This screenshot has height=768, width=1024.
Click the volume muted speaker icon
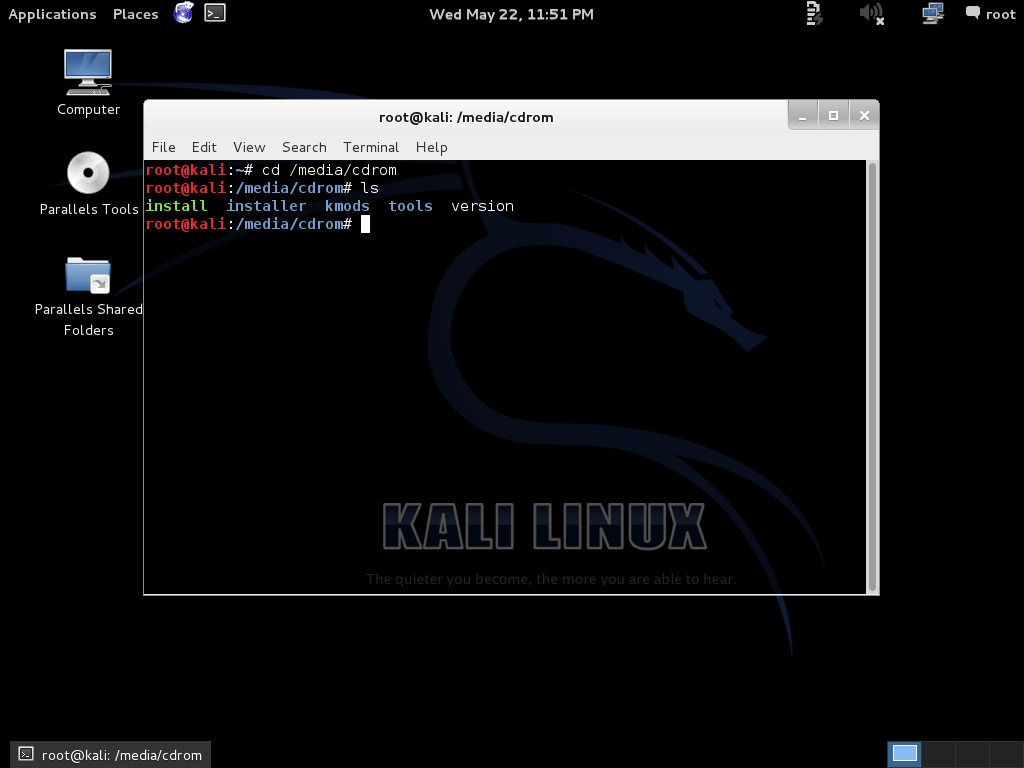tap(871, 13)
